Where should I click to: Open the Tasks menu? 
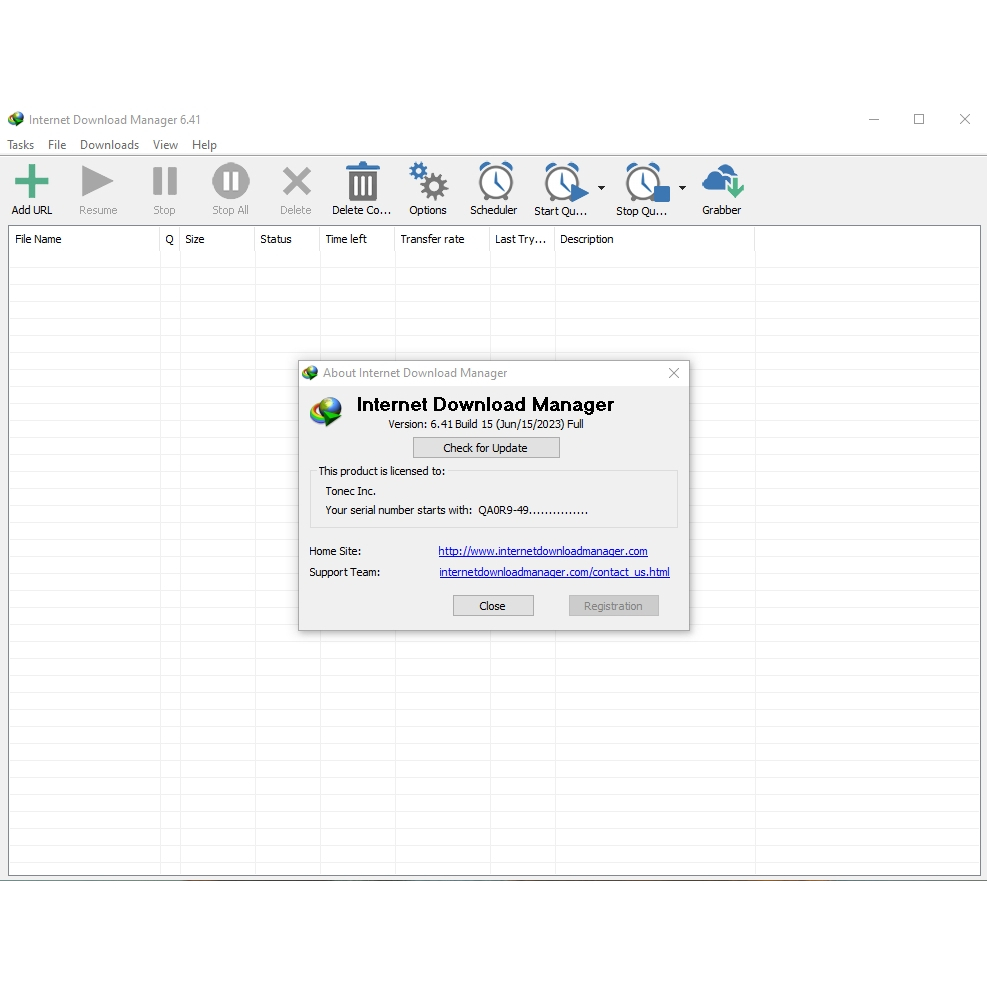point(21,145)
